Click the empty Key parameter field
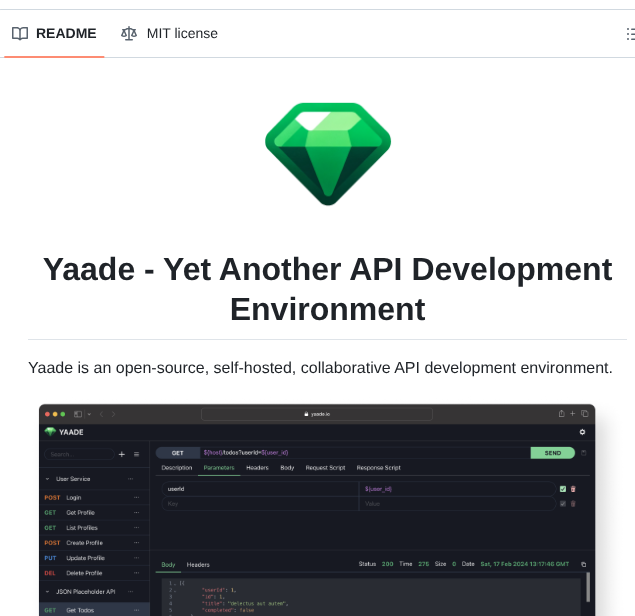 click(x=260, y=504)
